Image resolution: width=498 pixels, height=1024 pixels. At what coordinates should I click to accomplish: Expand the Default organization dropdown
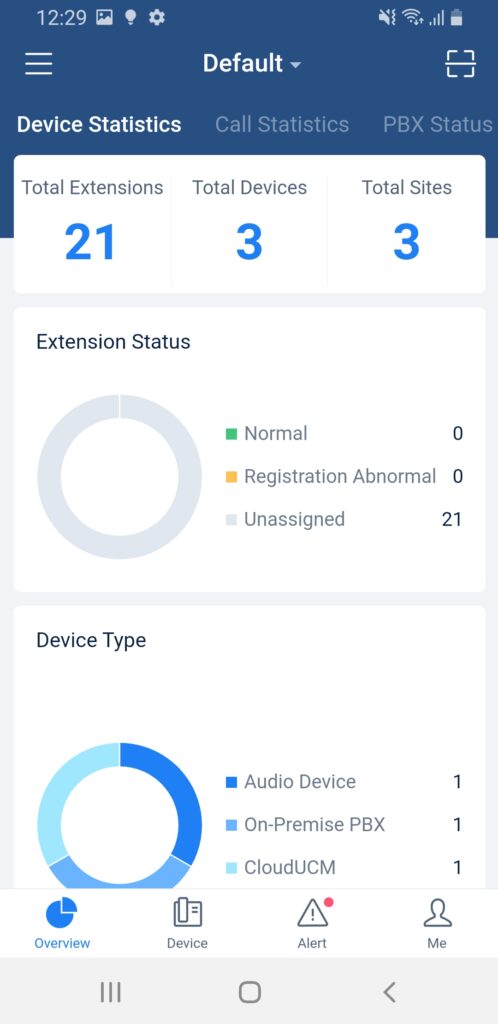click(x=252, y=63)
